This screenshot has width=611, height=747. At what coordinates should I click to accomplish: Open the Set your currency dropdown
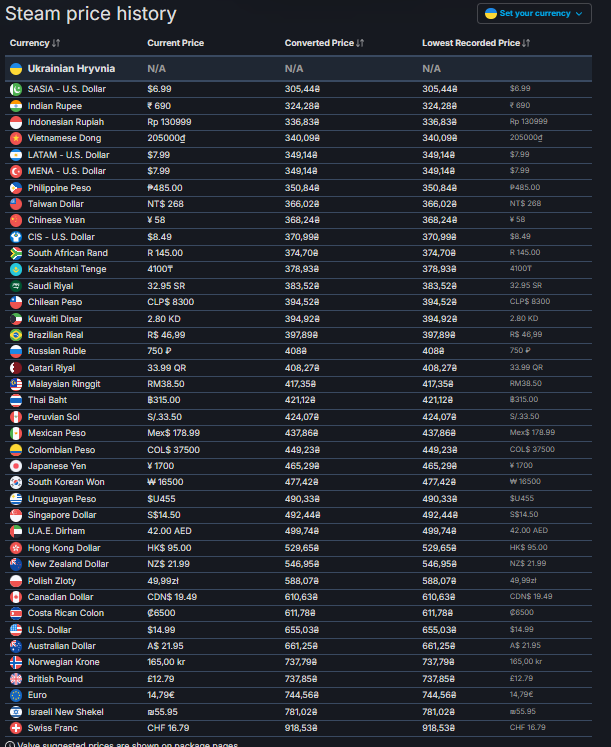pos(534,13)
